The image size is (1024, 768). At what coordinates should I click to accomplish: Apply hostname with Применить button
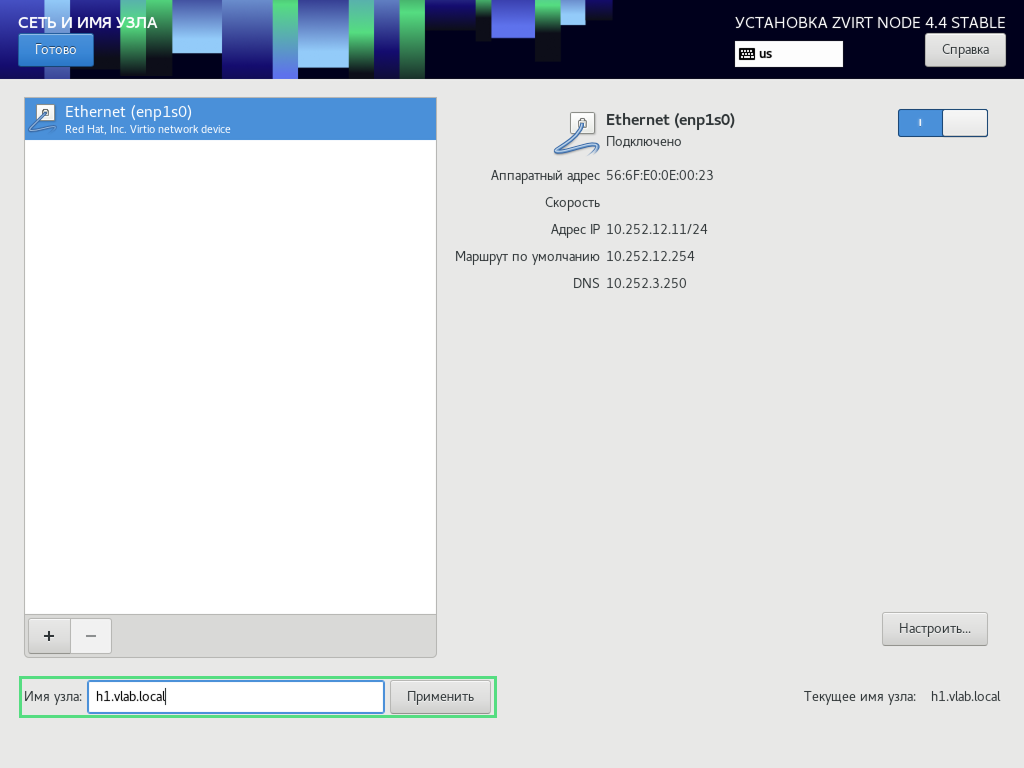coord(440,697)
